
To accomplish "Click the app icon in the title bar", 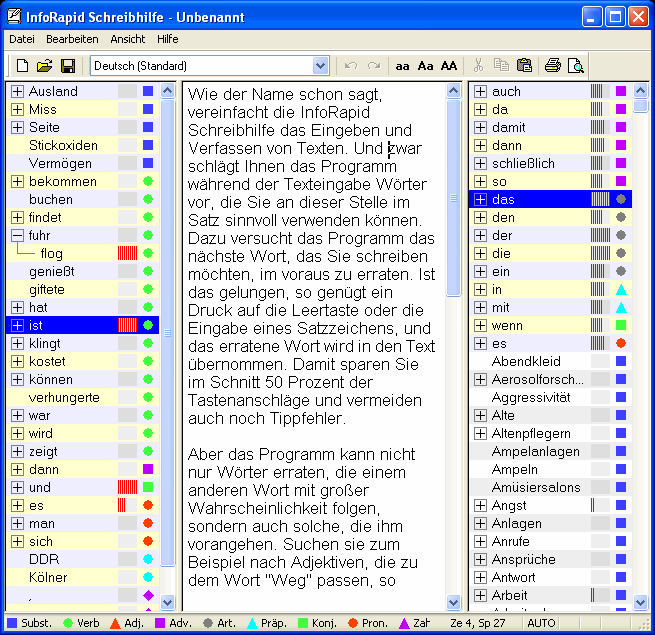I will click(13, 17).
